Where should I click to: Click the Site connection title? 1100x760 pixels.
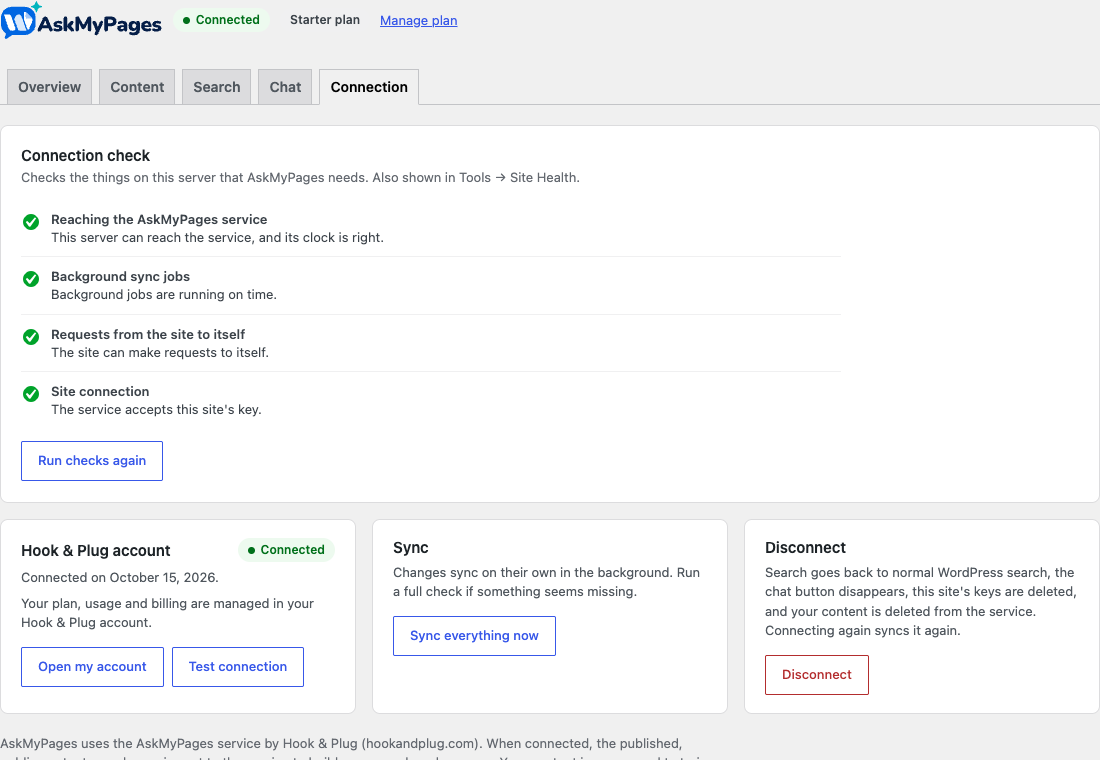100,392
